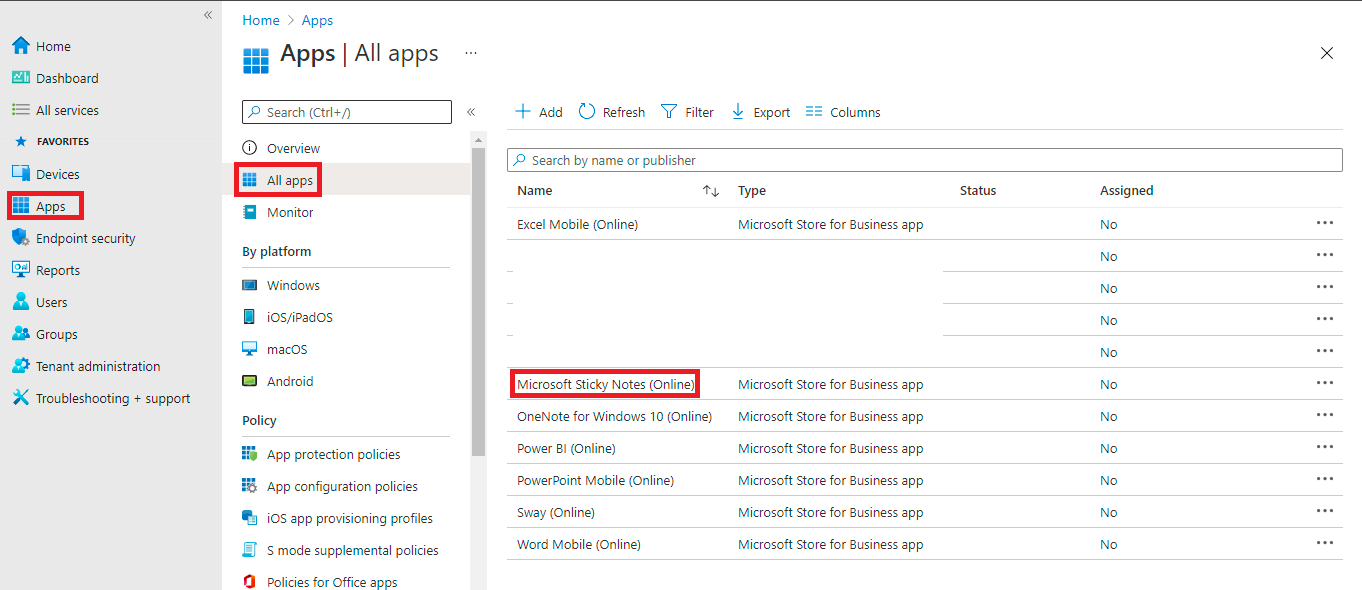Image resolution: width=1362 pixels, height=590 pixels.
Task: Click the App protection policies icon
Action: 250,454
